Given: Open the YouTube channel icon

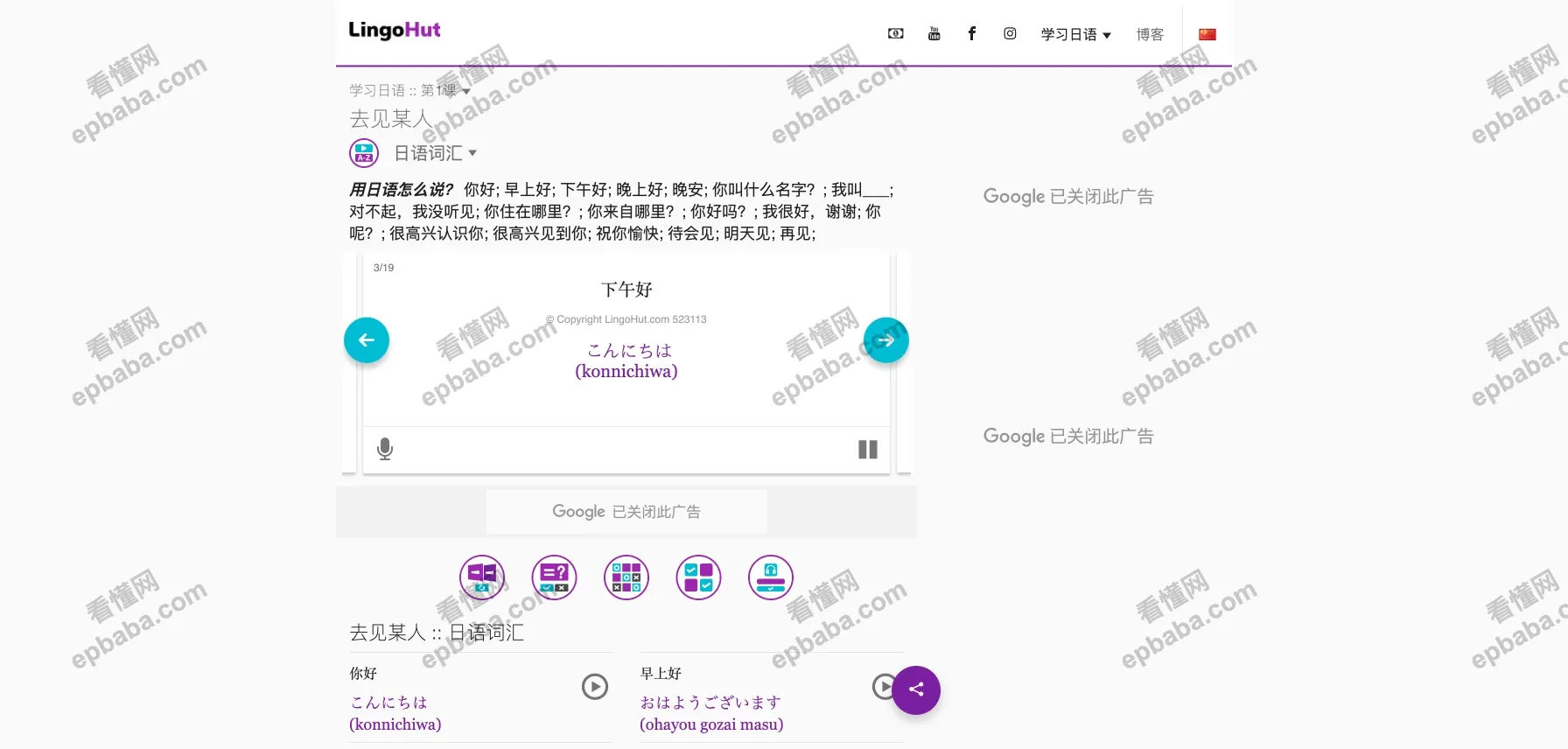Looking at the screenshot, I should coord(934,34).
